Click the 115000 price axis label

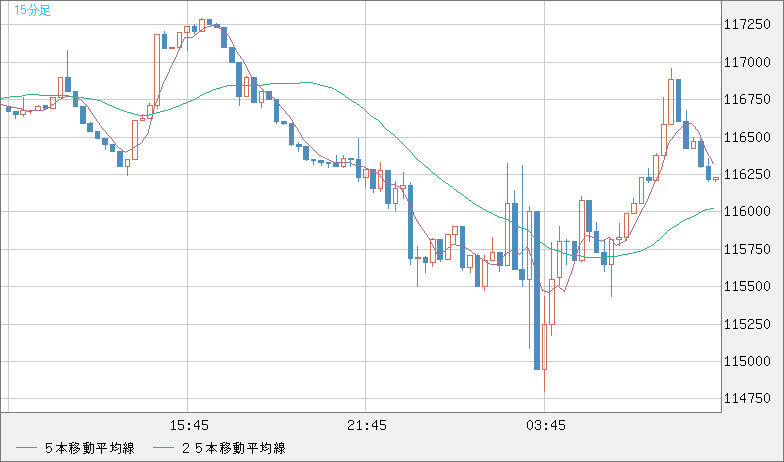pos(747,361)
